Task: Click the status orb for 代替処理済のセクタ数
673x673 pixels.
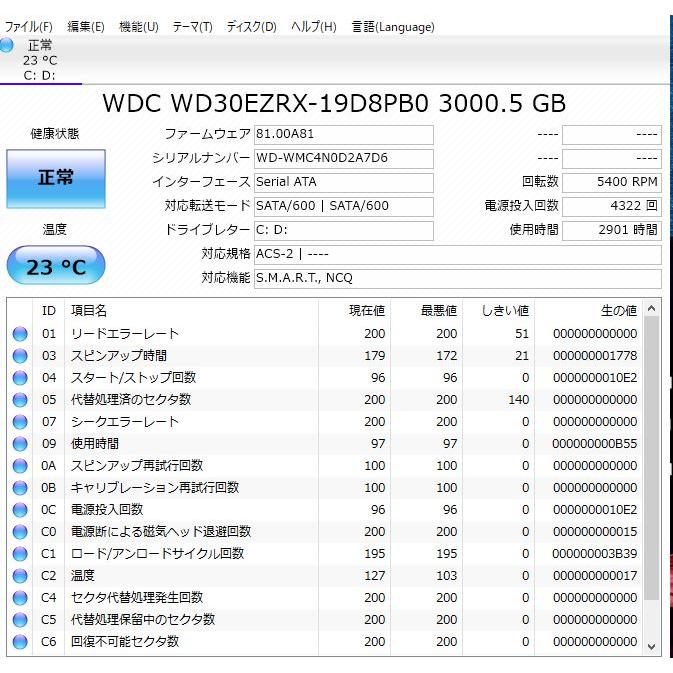Action: point(20,400)
